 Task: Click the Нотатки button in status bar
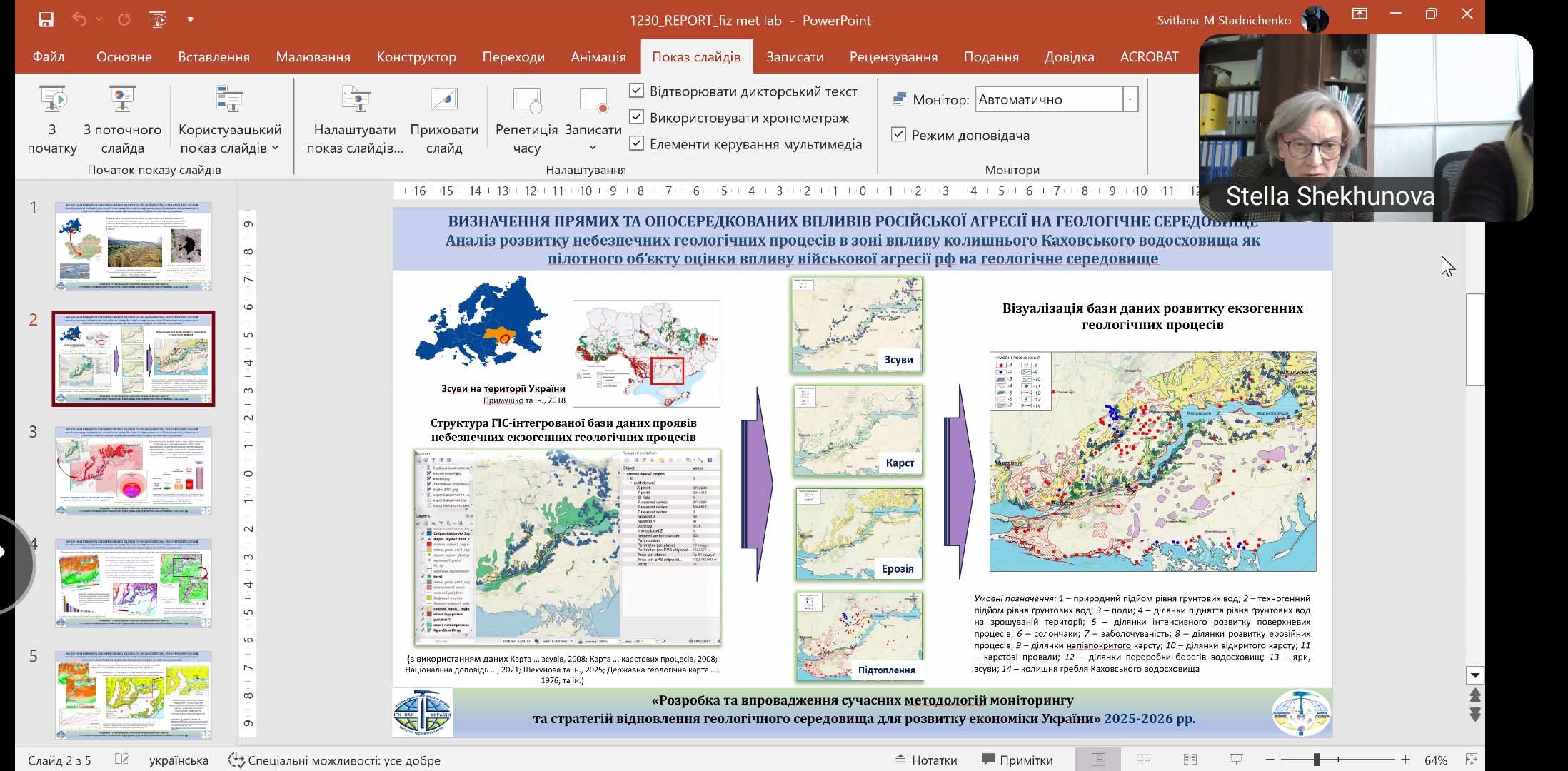[926, 760]
